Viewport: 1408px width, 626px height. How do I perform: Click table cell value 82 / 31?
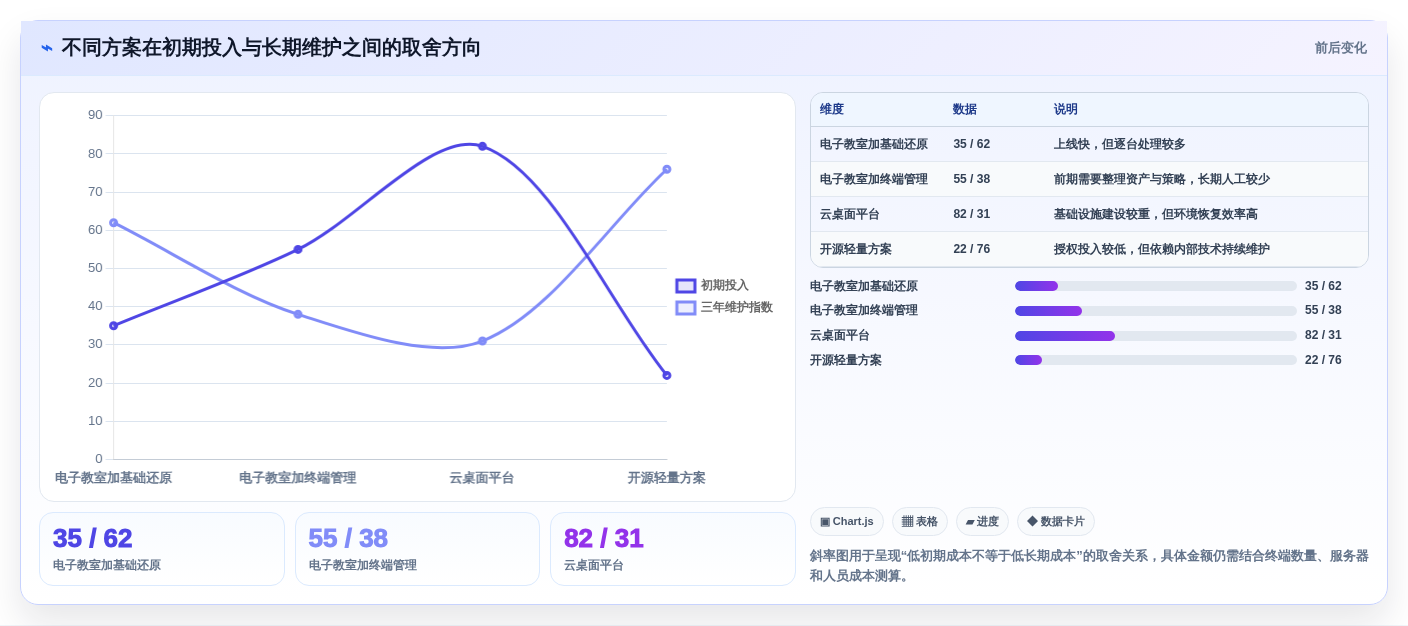click(971, 214)
